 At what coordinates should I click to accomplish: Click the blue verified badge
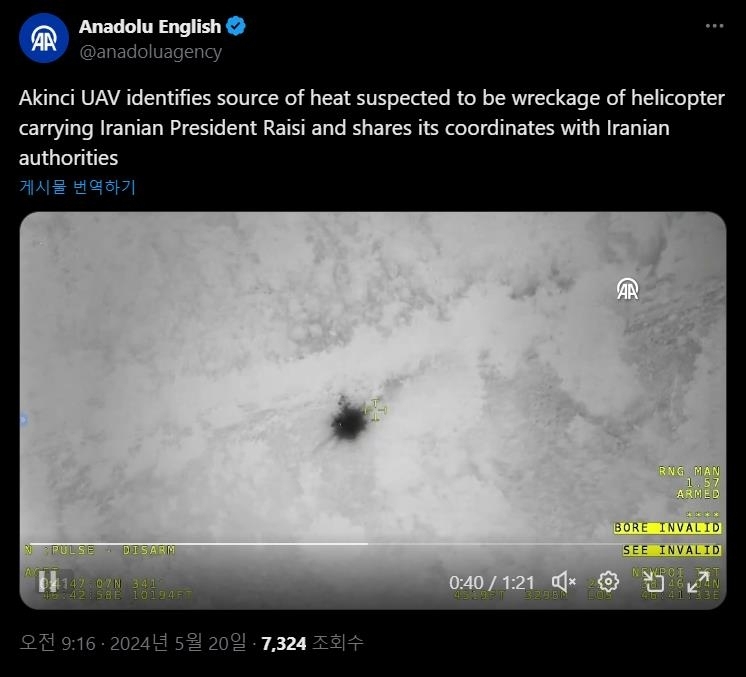236,26
